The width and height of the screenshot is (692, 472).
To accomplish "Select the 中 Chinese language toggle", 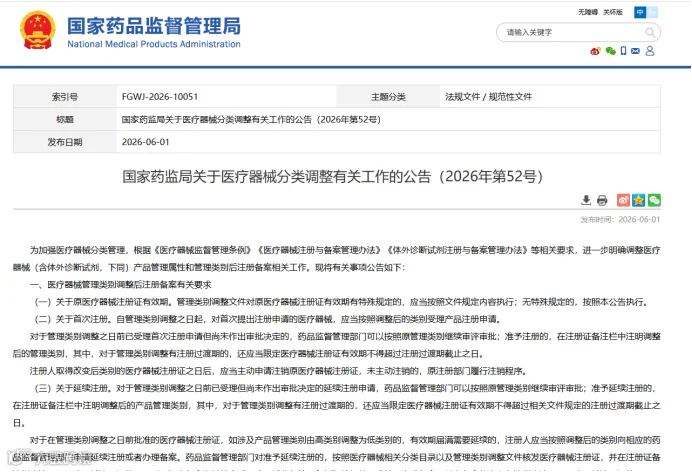I will [640, 12].
